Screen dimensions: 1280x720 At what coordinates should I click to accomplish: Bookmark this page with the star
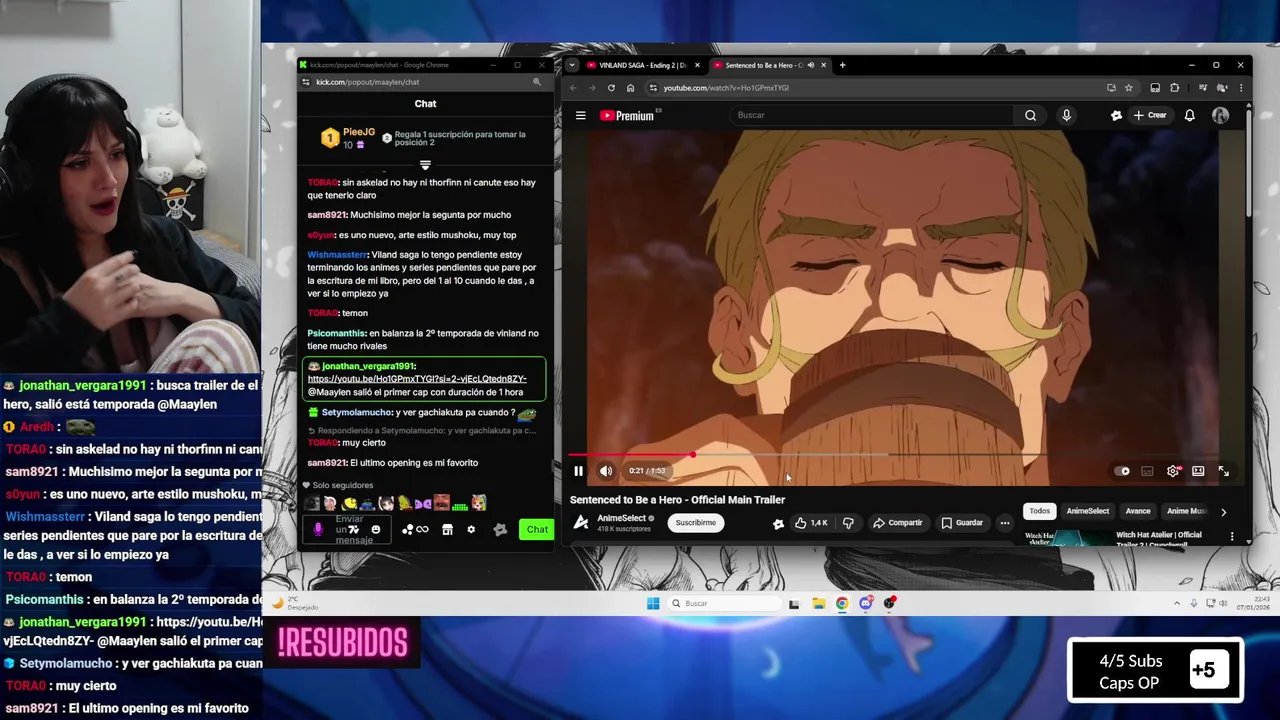(x=1128, y=88)
